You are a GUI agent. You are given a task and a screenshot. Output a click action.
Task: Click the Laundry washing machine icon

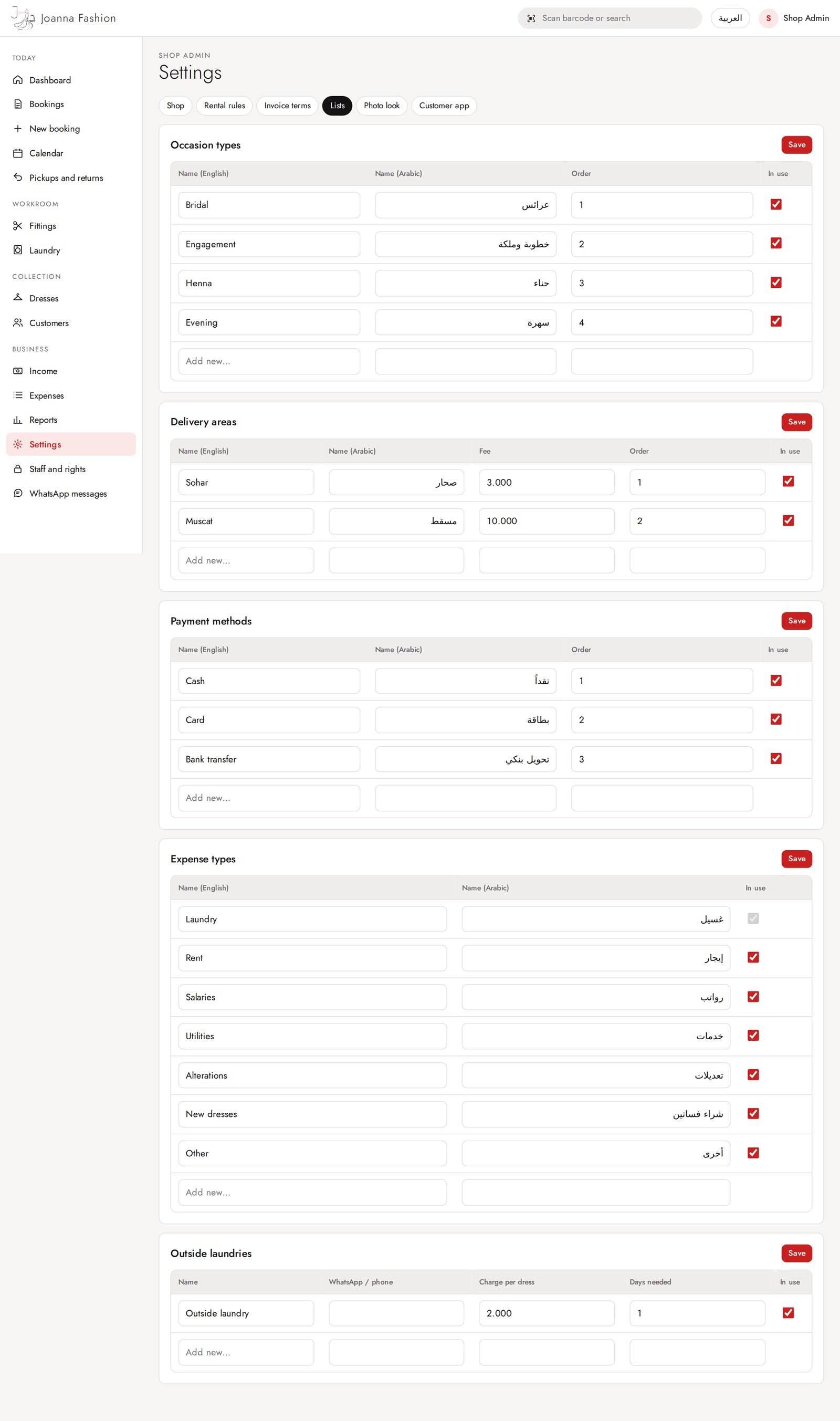18,249
